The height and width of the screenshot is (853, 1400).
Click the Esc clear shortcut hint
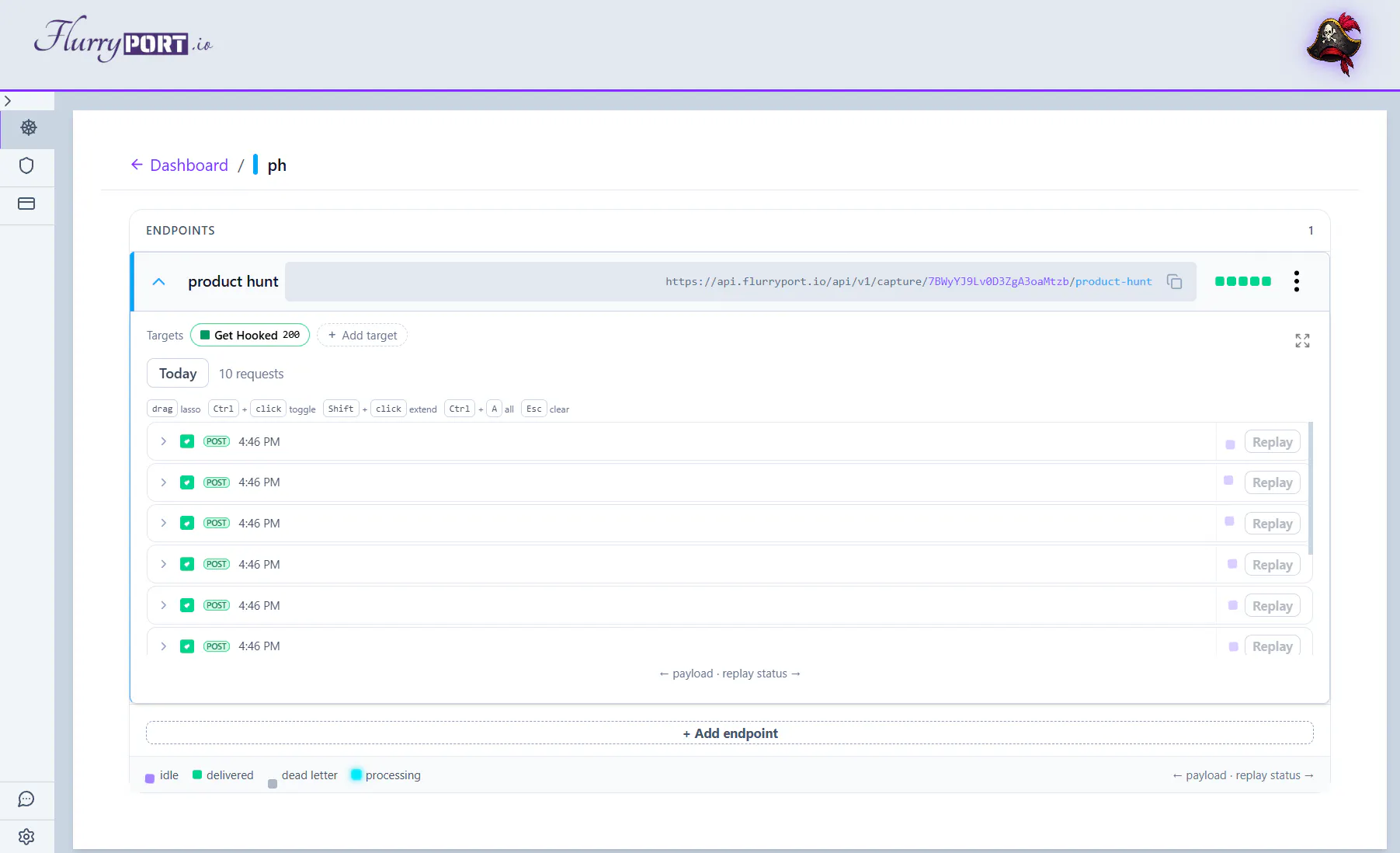click(x=545, y=409)
